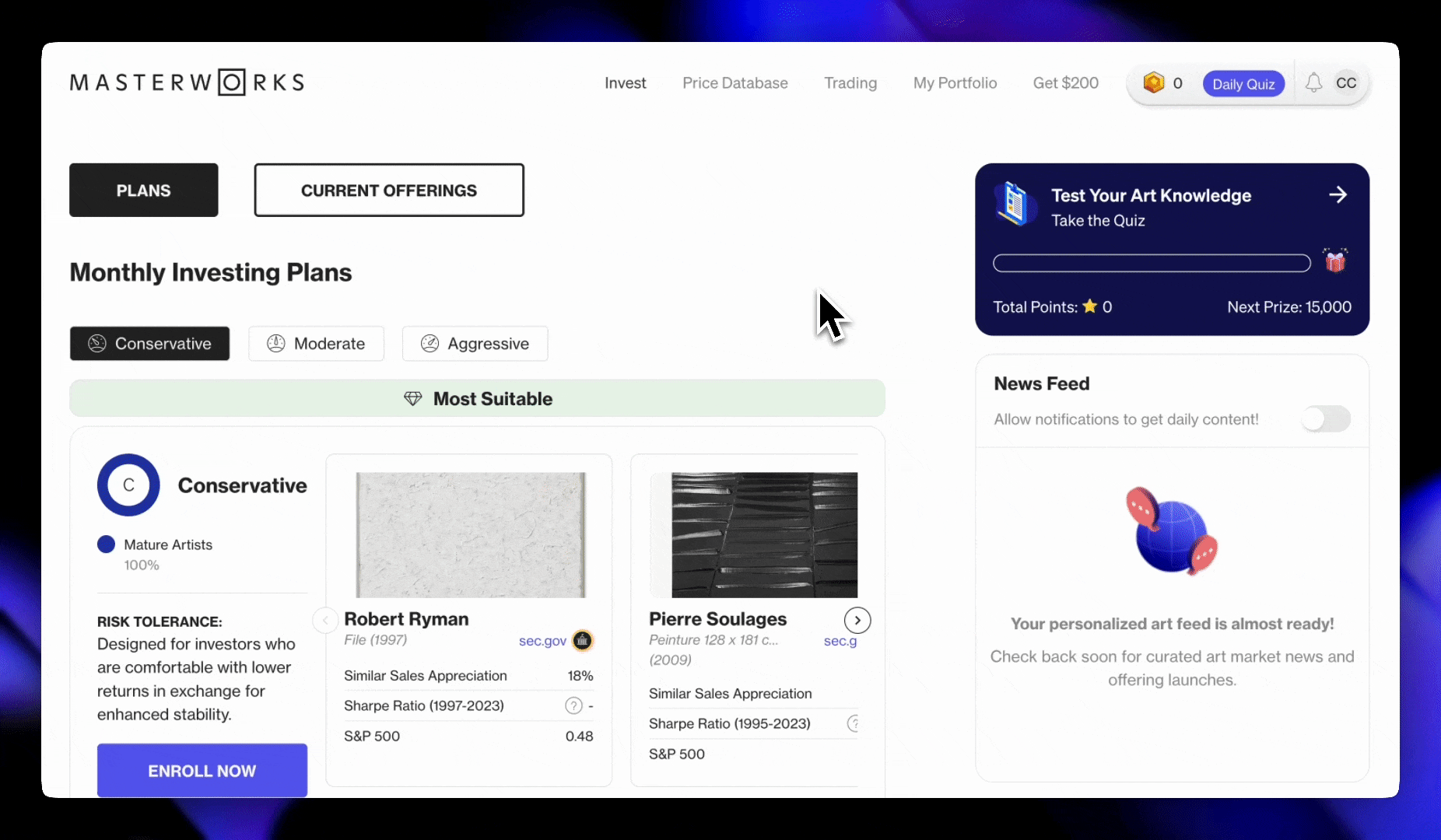The width and height of the screenshot is (1441, 840).
Task: Click the quiz points progress bar
Action: (x=1152, y=263)
